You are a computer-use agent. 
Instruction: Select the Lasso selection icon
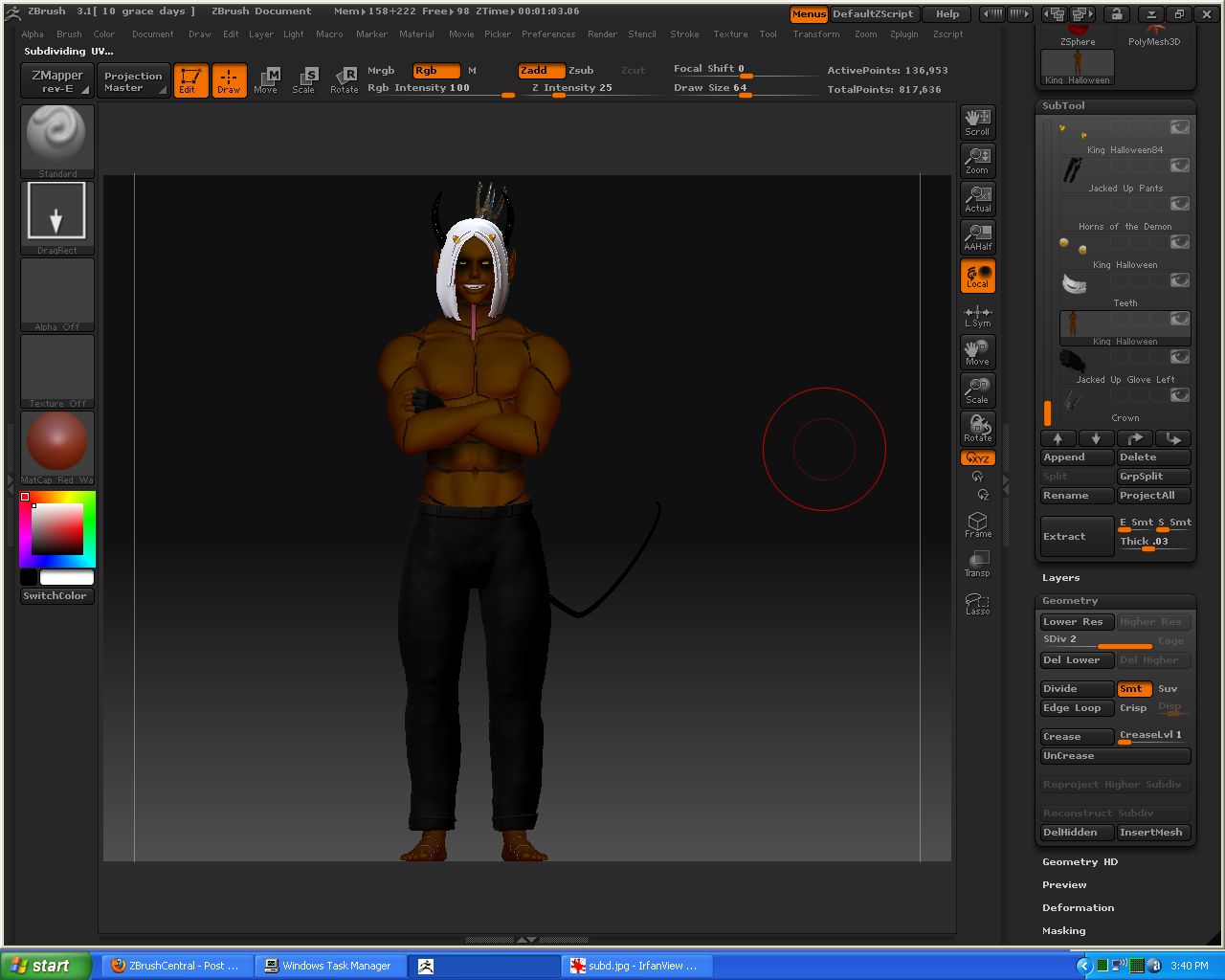[977, 601]
